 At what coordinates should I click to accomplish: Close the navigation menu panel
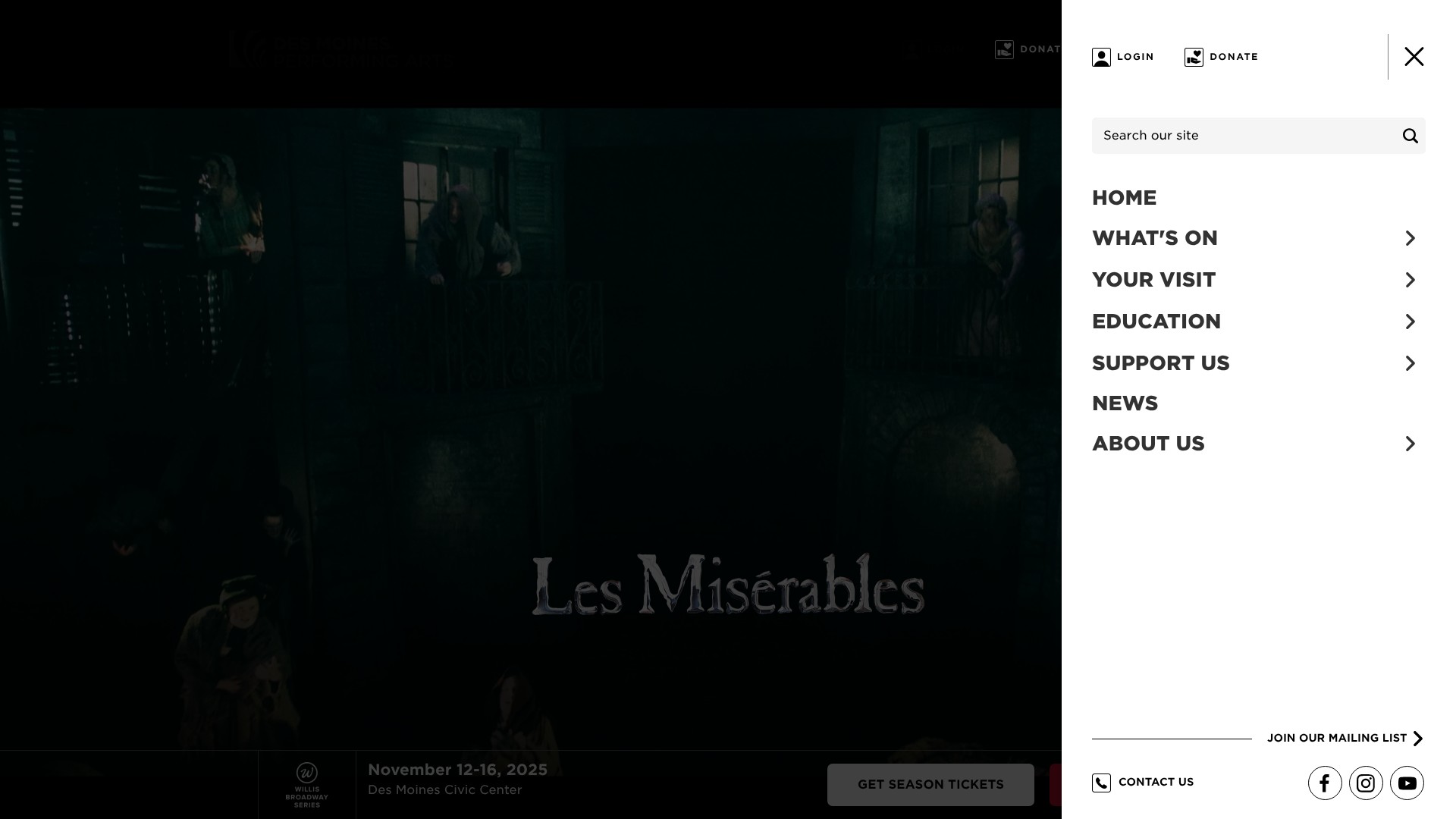coord(1414,57)
